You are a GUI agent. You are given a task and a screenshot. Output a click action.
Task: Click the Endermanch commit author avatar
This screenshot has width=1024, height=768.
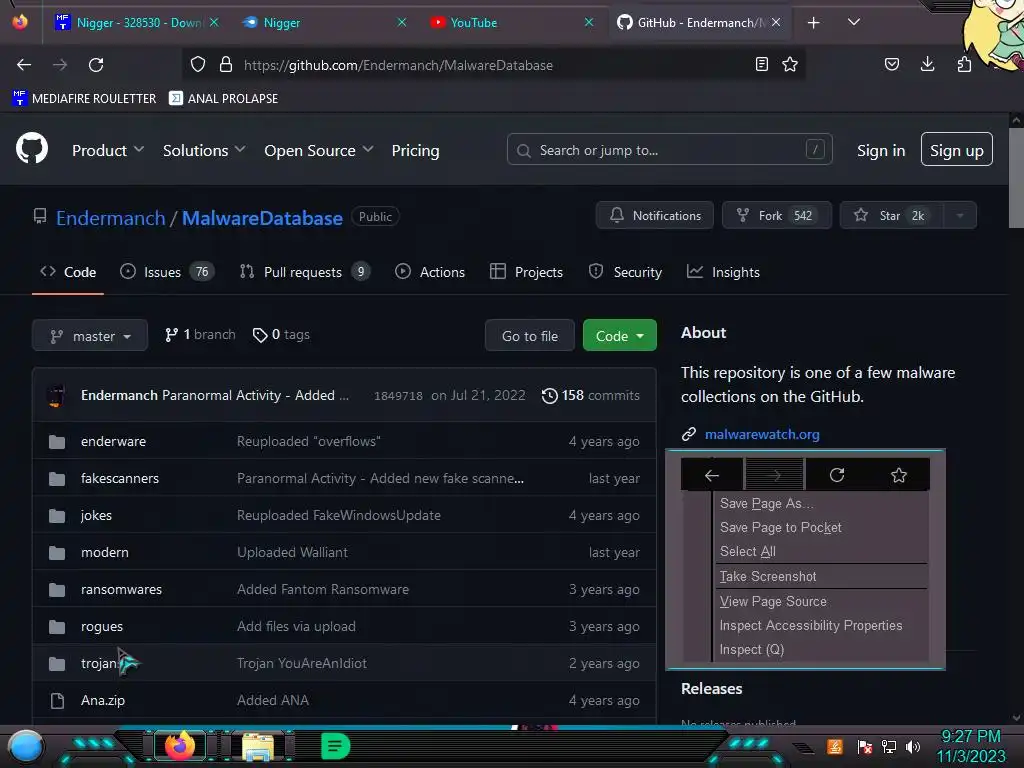click(57, 396)
